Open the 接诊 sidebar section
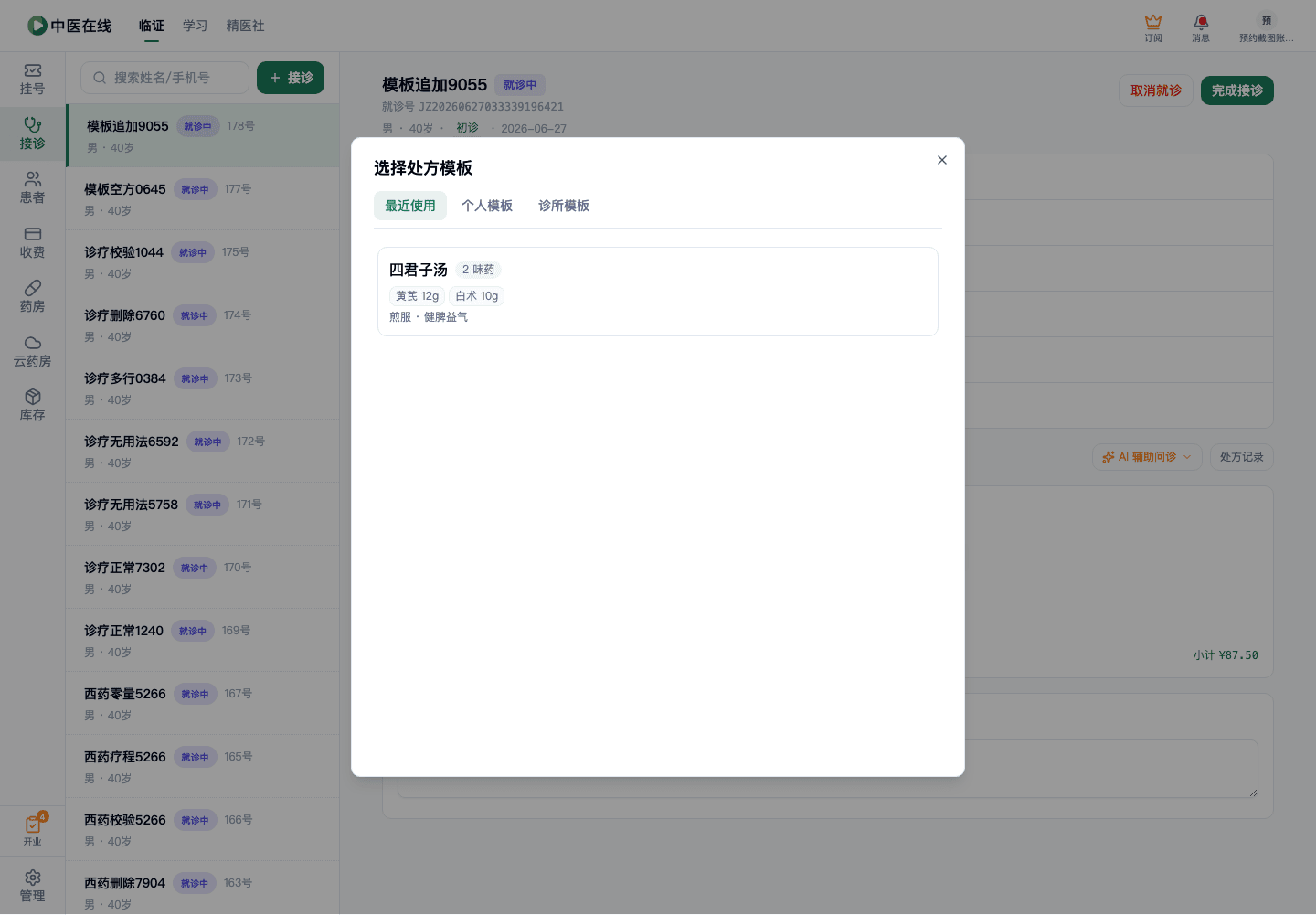This screenshot has width=1316, height=915. click(32, 133)
